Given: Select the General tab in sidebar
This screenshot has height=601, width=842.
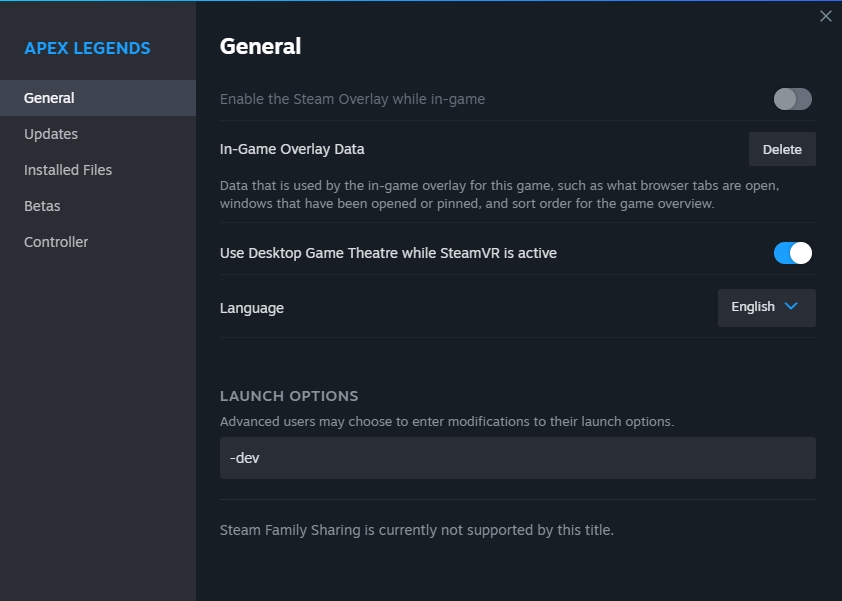Looking at the screenshot, I should click(x=49, y=98).
